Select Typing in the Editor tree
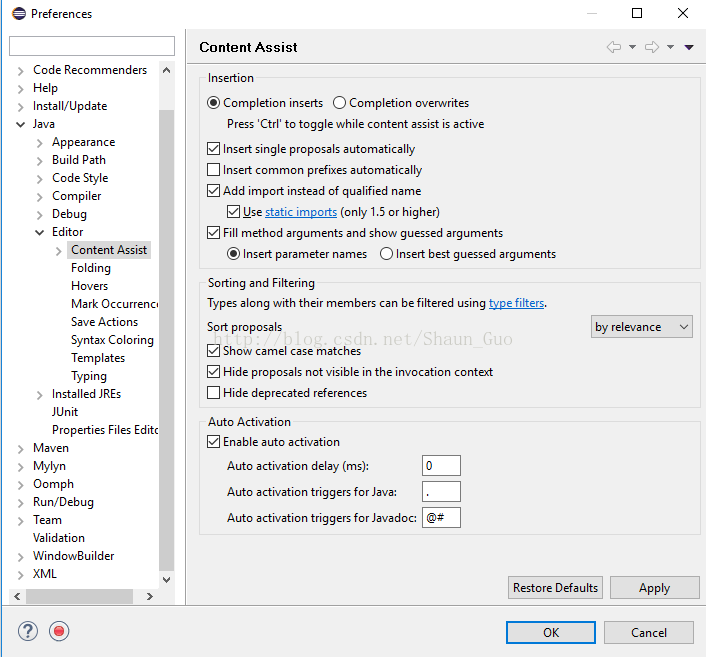This screenshot has height=657, width=706. 89,376
